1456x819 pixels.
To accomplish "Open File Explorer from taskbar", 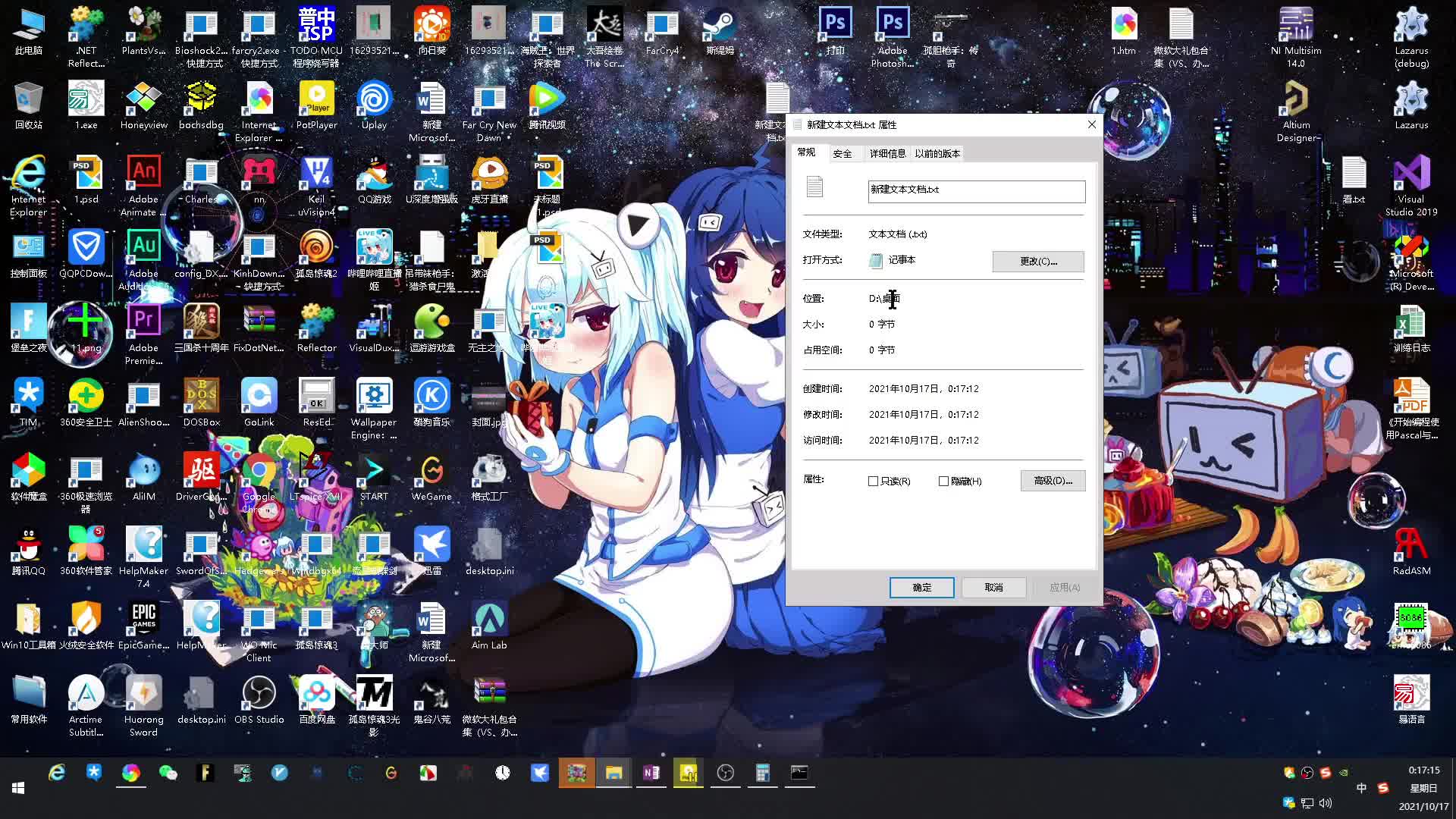I will pos(613,773).
